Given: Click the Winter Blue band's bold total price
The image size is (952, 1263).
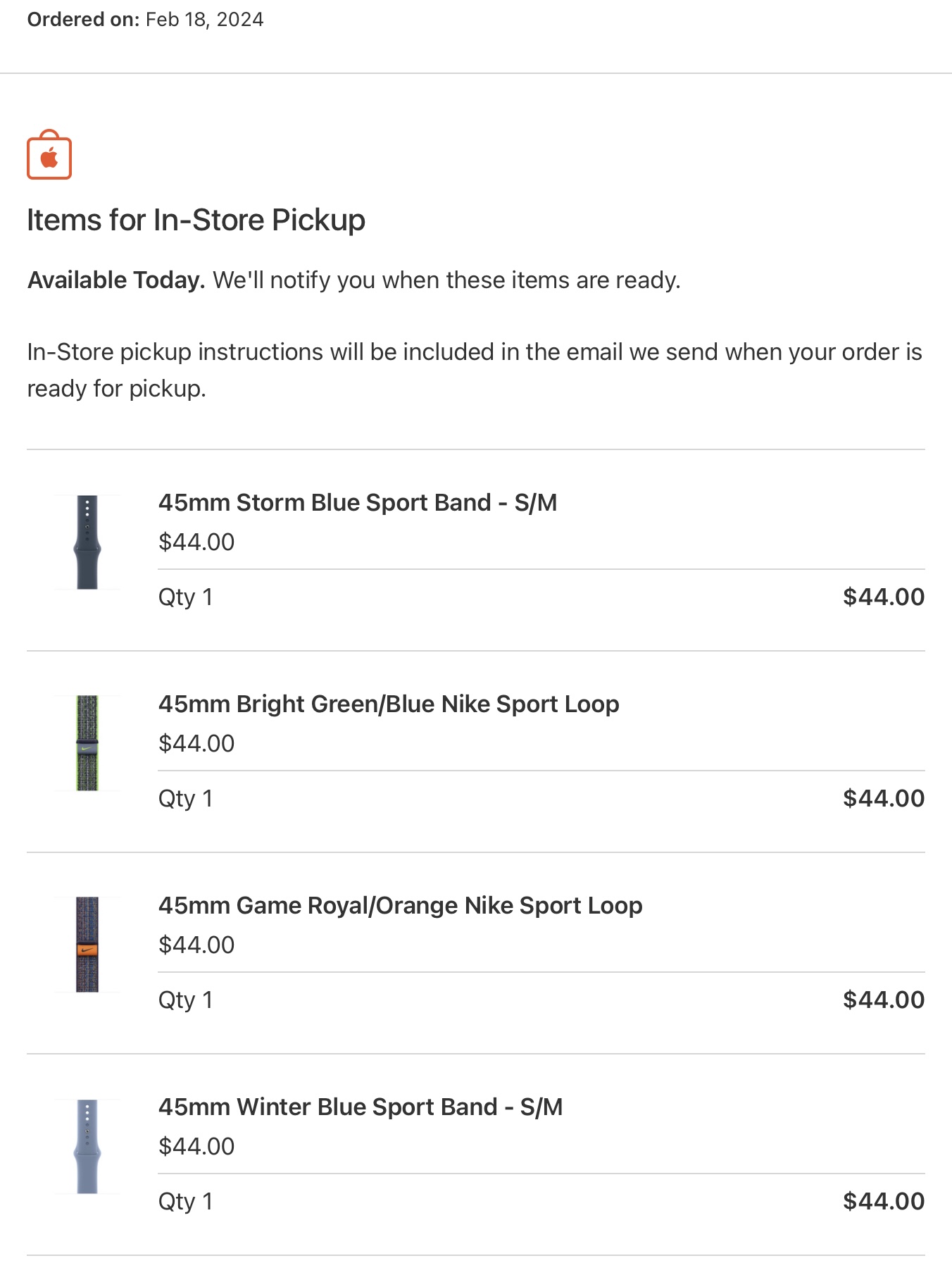Looking at the screenshot, I should (883, 1201).
